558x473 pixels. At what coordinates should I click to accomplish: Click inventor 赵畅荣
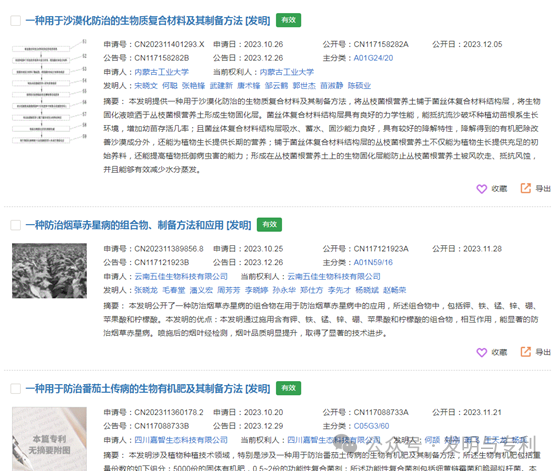[x=395, y=290]
